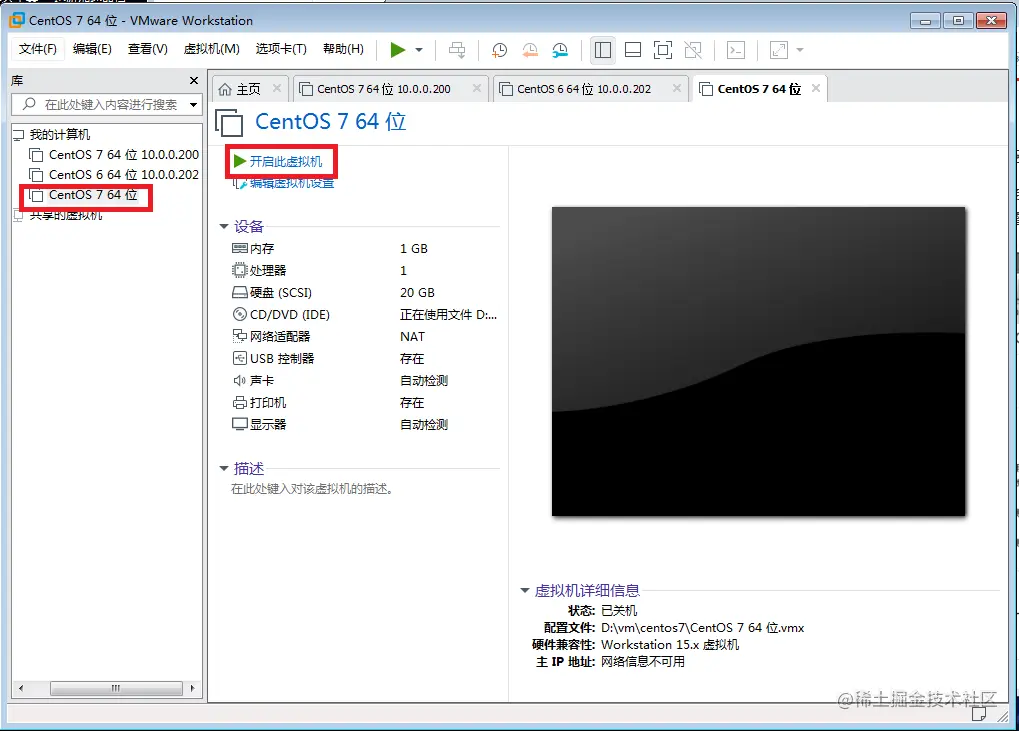
Task: Select the 共享的虚拟机 tree item
Action: pos(66,215)
